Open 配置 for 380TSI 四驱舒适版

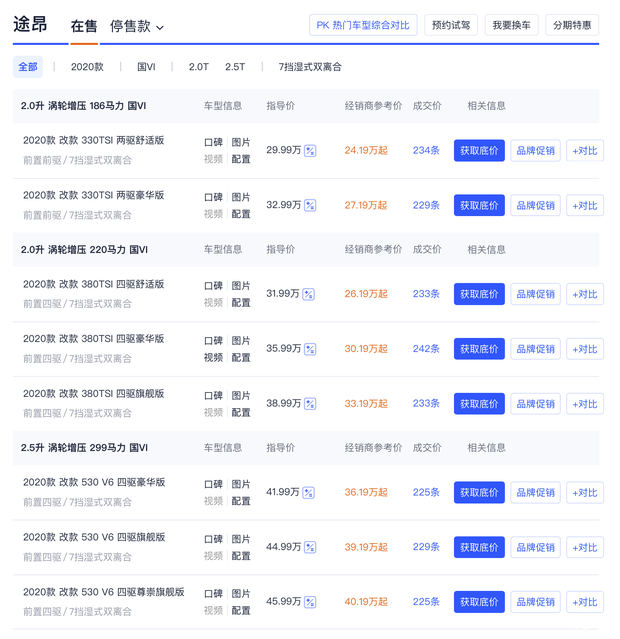(x=241, y=303)
